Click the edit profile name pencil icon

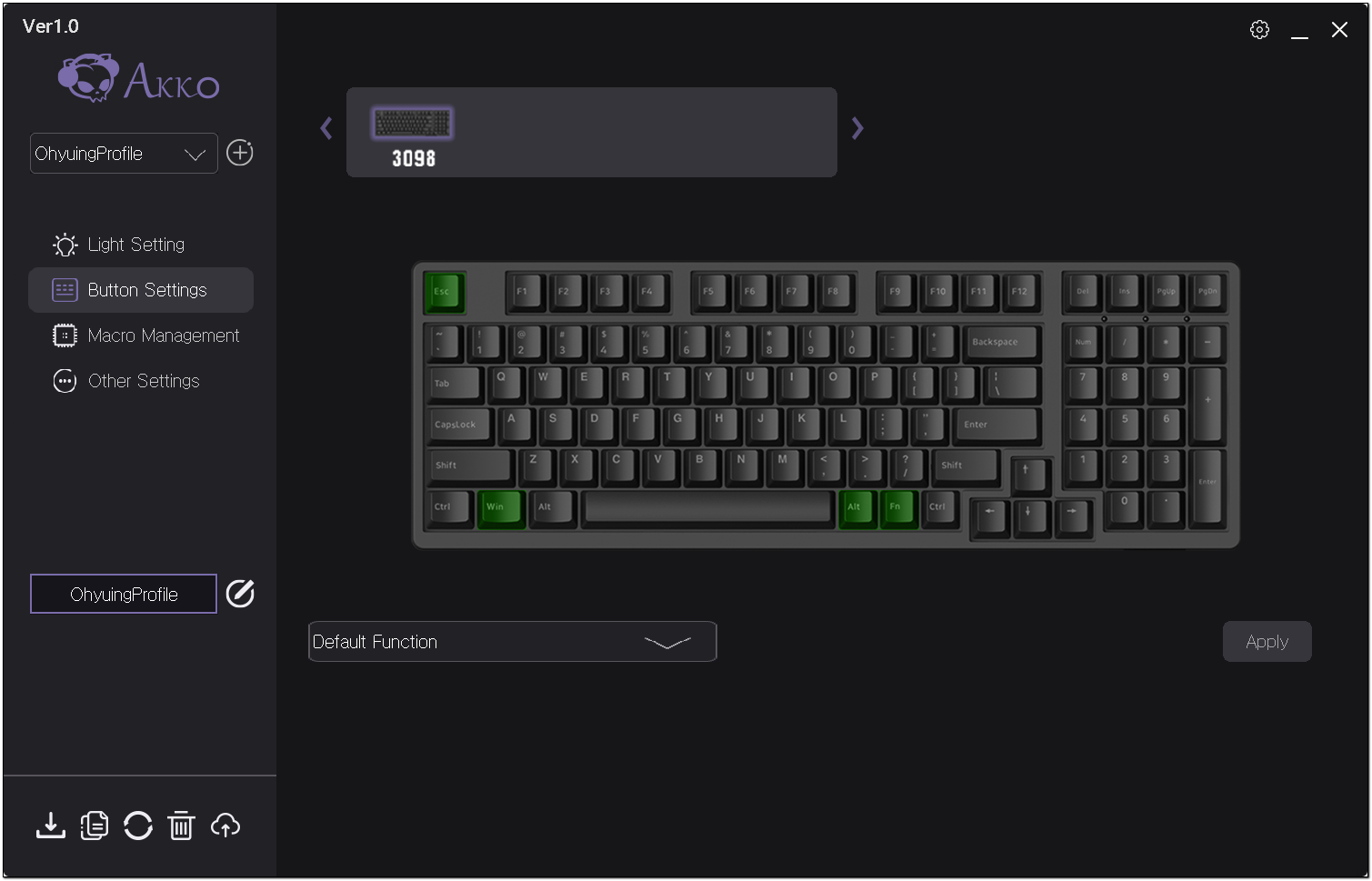pyautogui.click(x=240, y=594)
